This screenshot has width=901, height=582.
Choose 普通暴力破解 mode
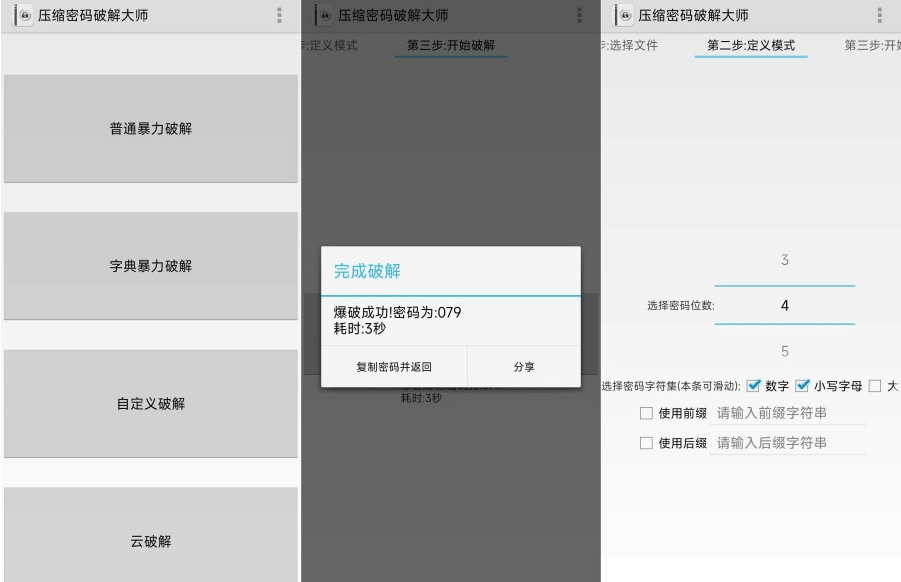150,128
